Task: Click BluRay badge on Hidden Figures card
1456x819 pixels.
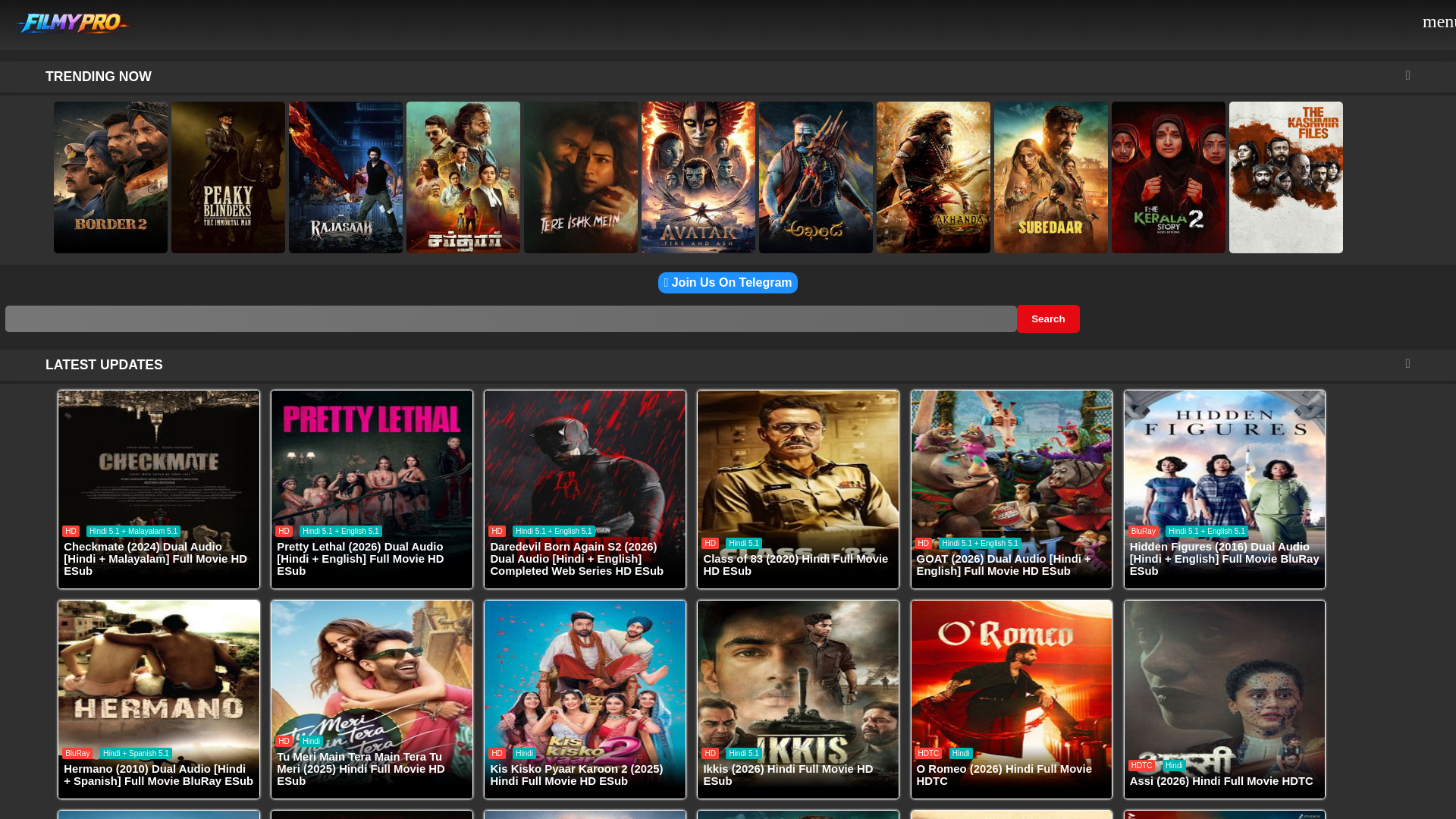Action: (x=1143, y=532)
